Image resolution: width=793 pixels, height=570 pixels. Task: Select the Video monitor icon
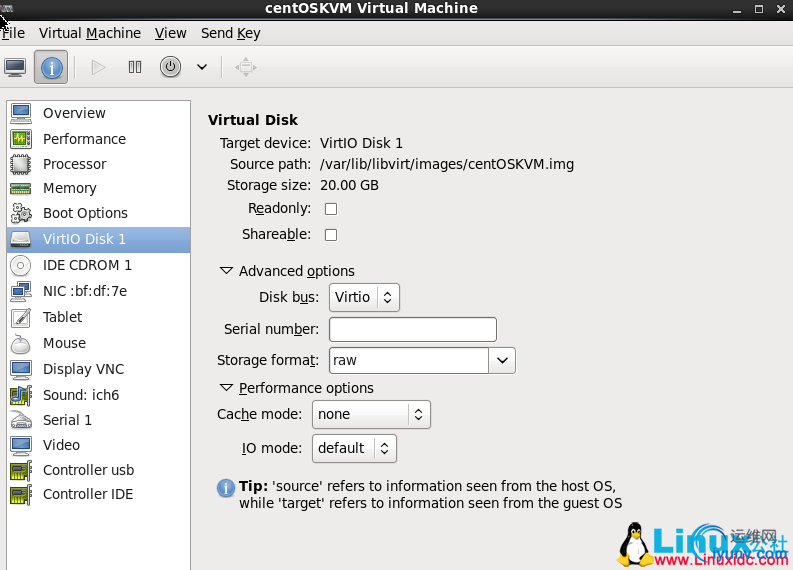point(21,445)
